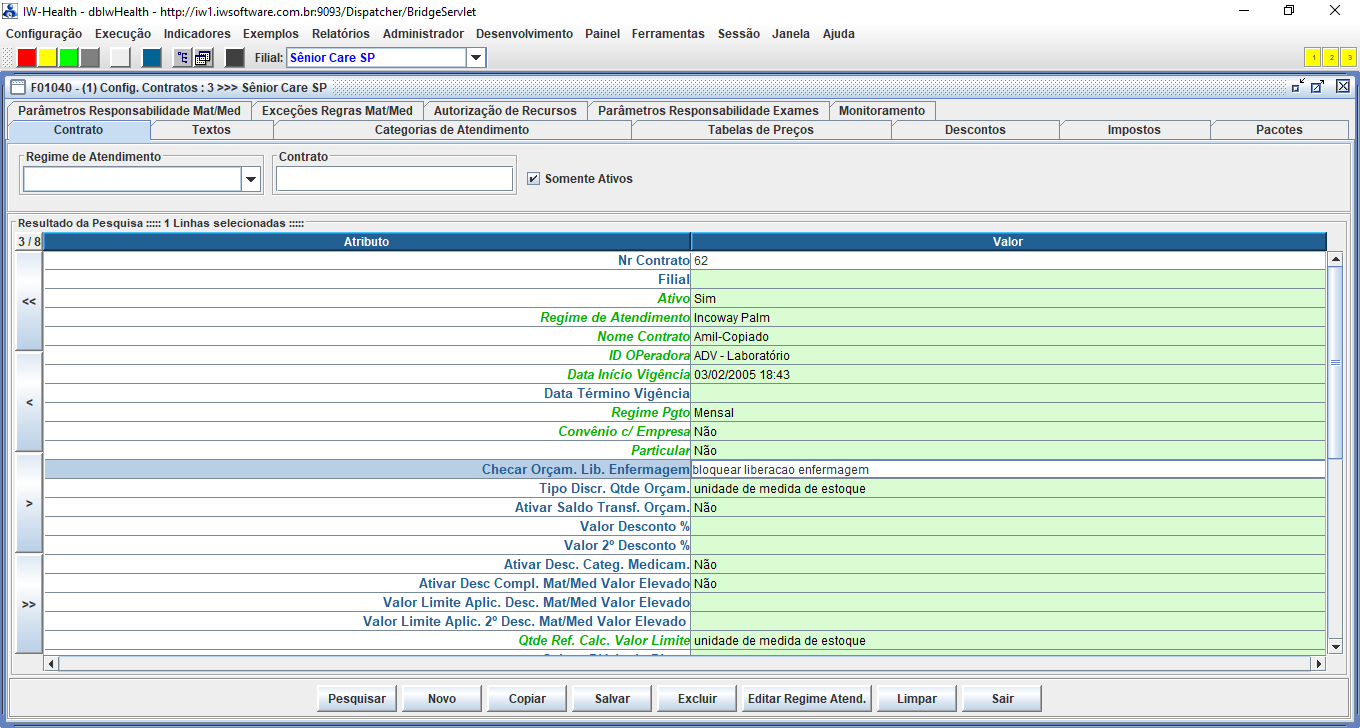Switch to the Tabelas de Preços tab

pos(760,130)
